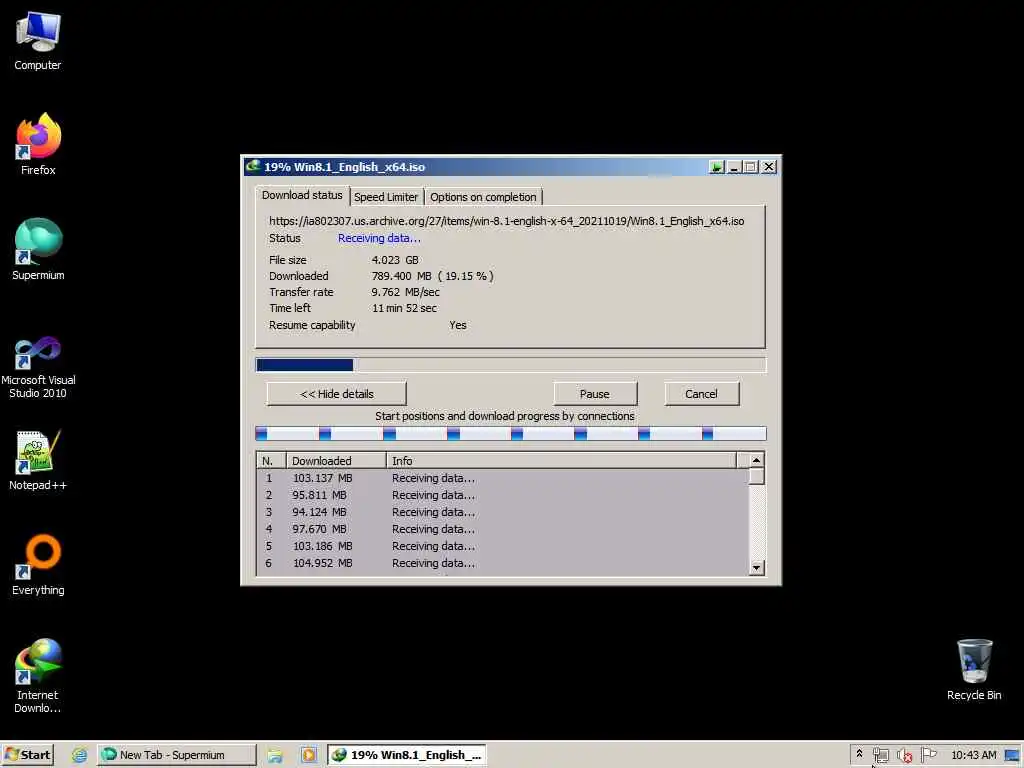Click the main download progress bar
The height and width of the screenshot is (768, 1024).
(x=510, y=365)
